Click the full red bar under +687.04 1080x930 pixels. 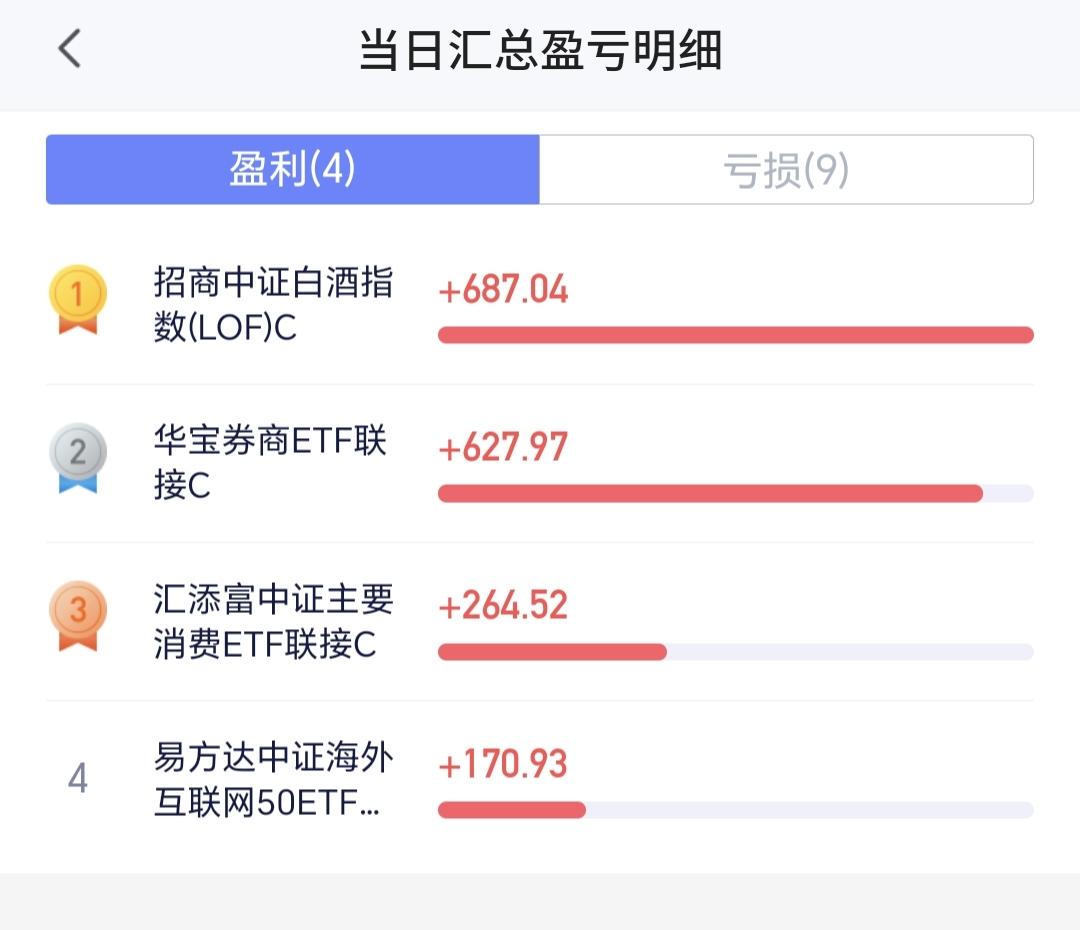click(x=736, y=335)
